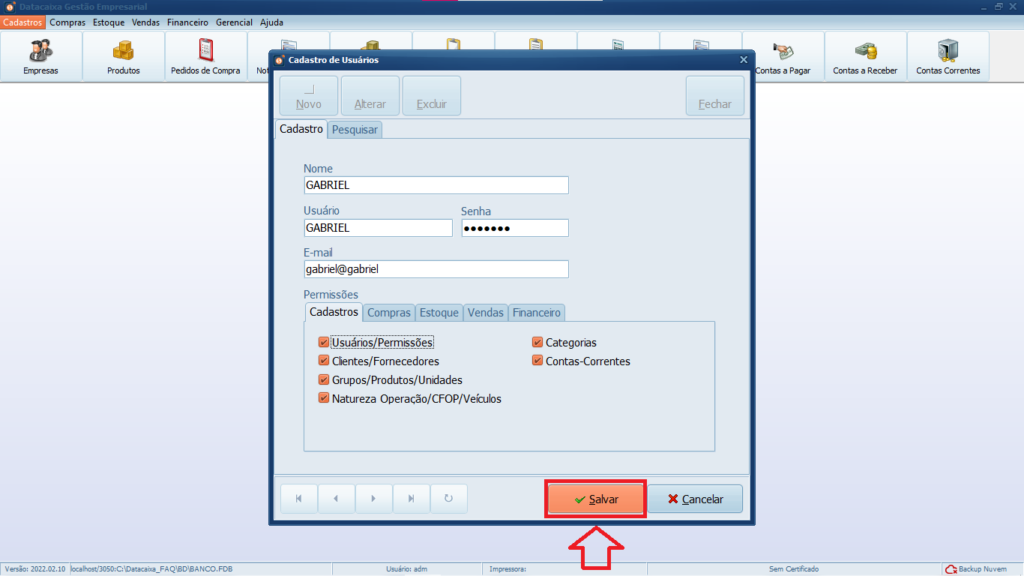Click the refresh record navigation icon

448,498
